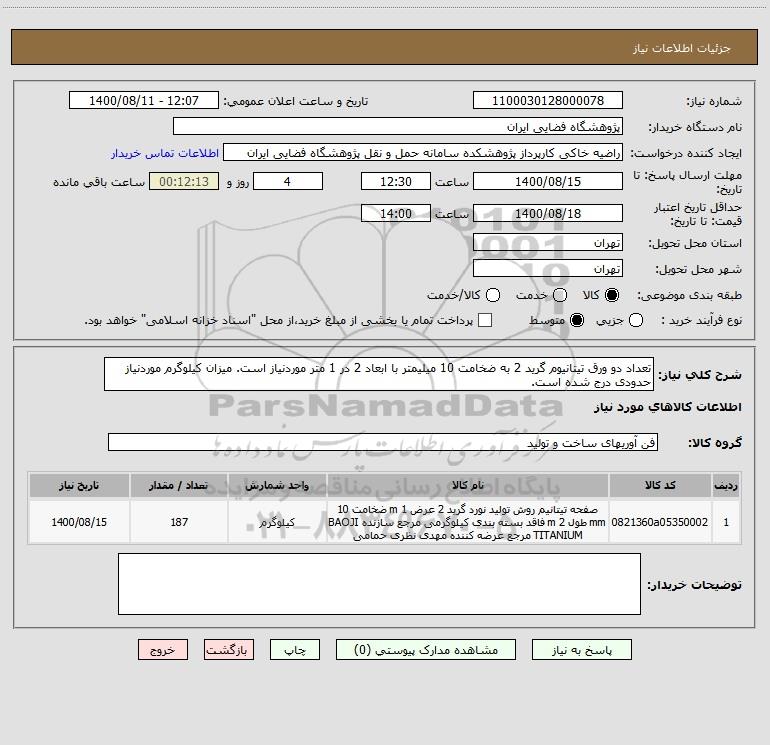
Task: Click the general need description text box
Action: click(379, 374)
